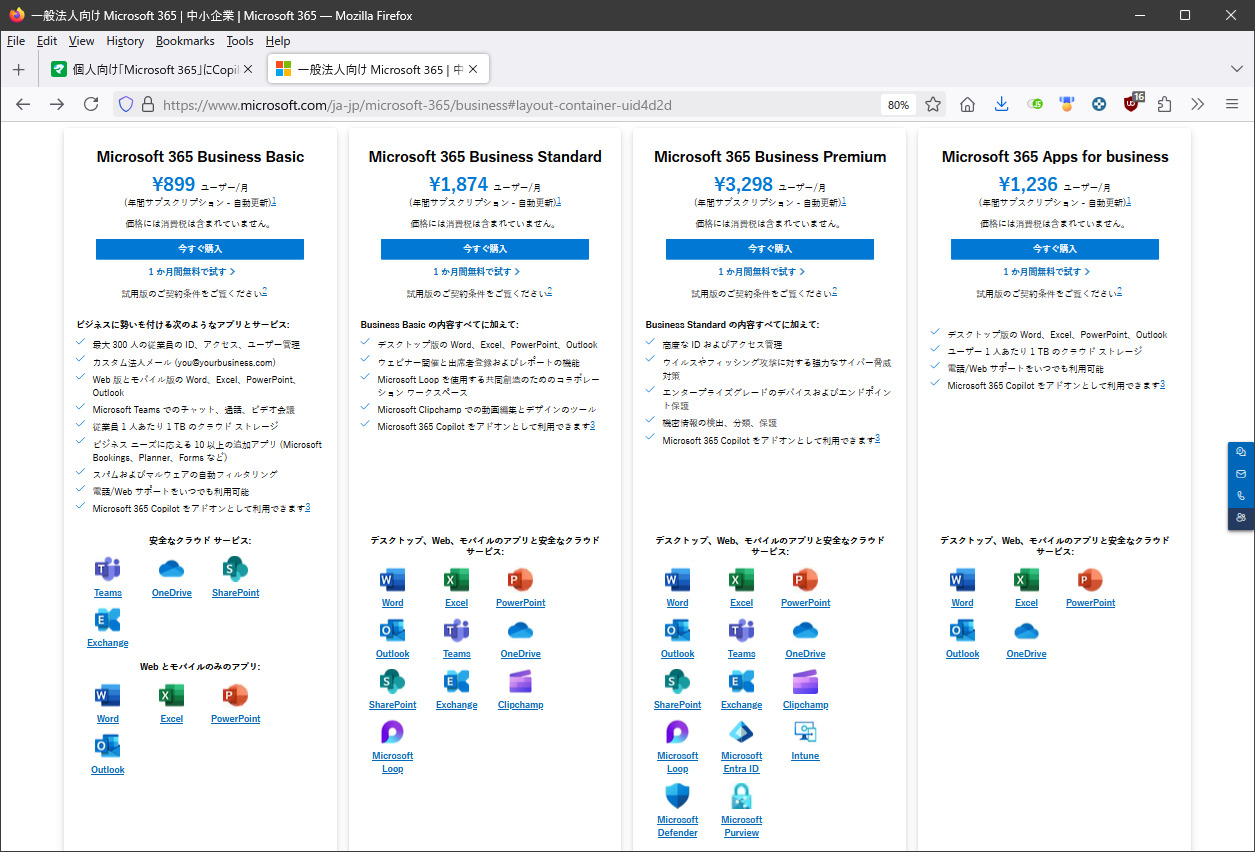This screenshot has width=1255, height=852.
Task: Open the Bookmarks menu
Action: click(185, 41)
